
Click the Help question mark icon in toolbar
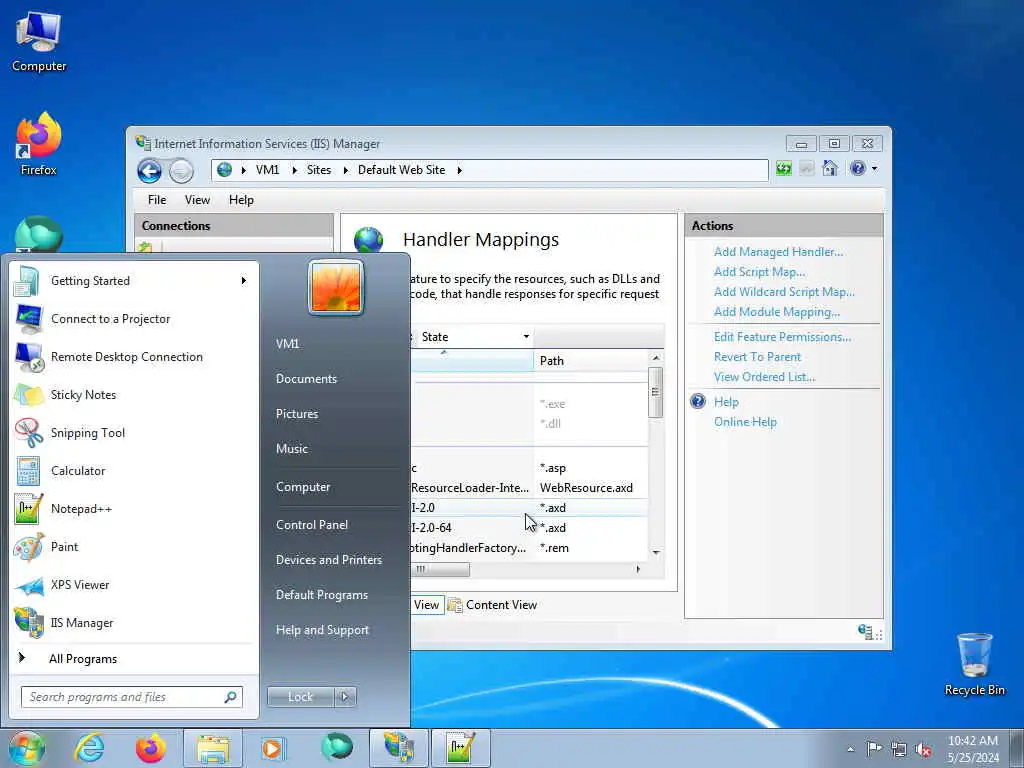click(x=857, y=168)
